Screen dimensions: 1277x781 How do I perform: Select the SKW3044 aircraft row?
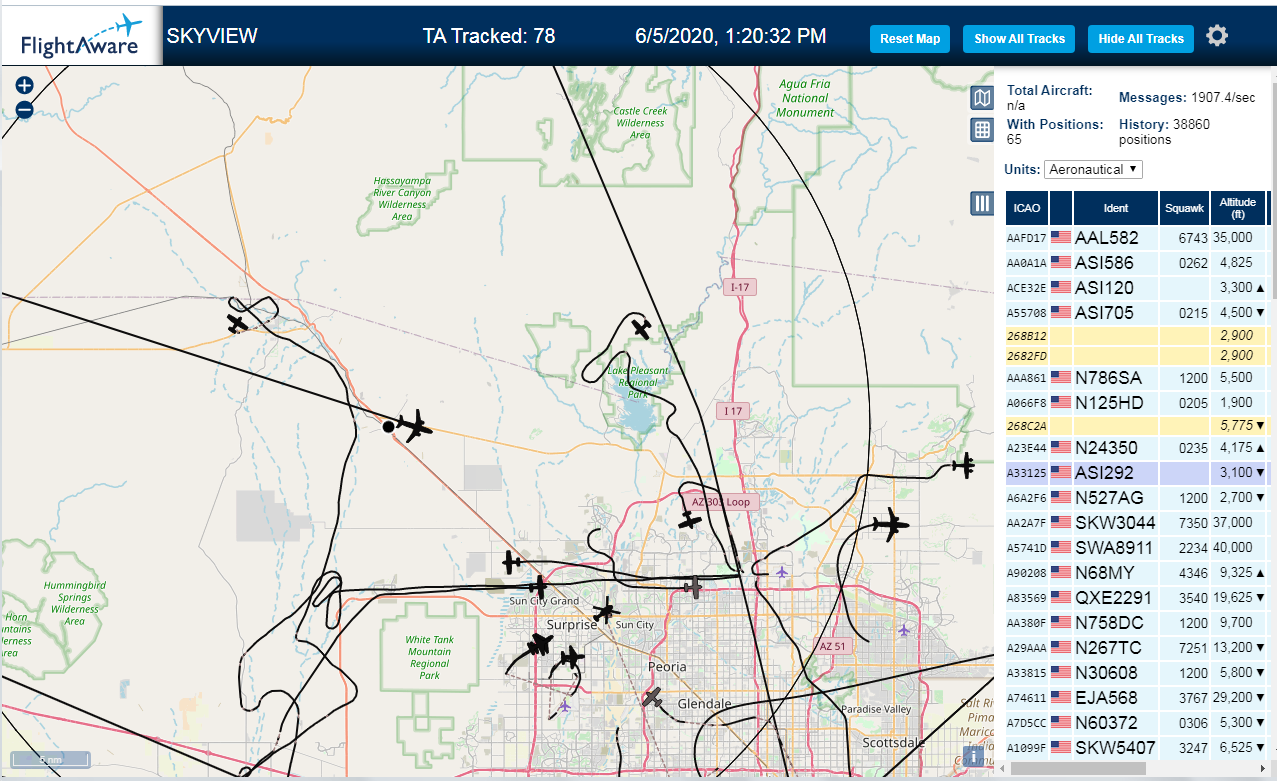click(x=1139, y=523)
